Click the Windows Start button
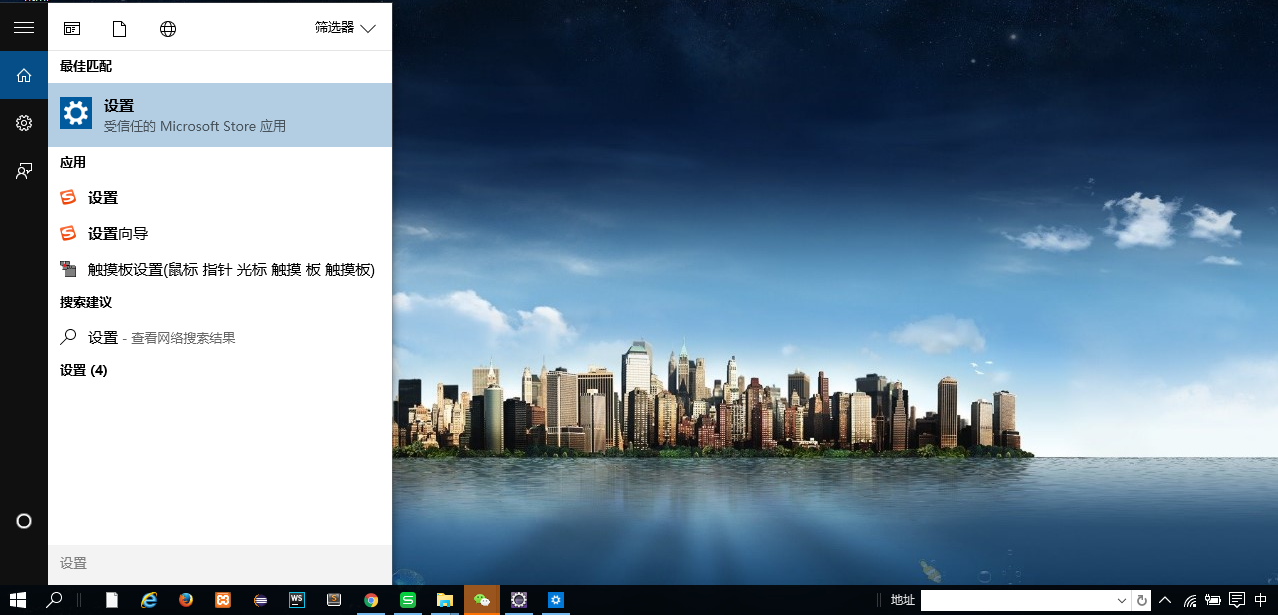 17,600
